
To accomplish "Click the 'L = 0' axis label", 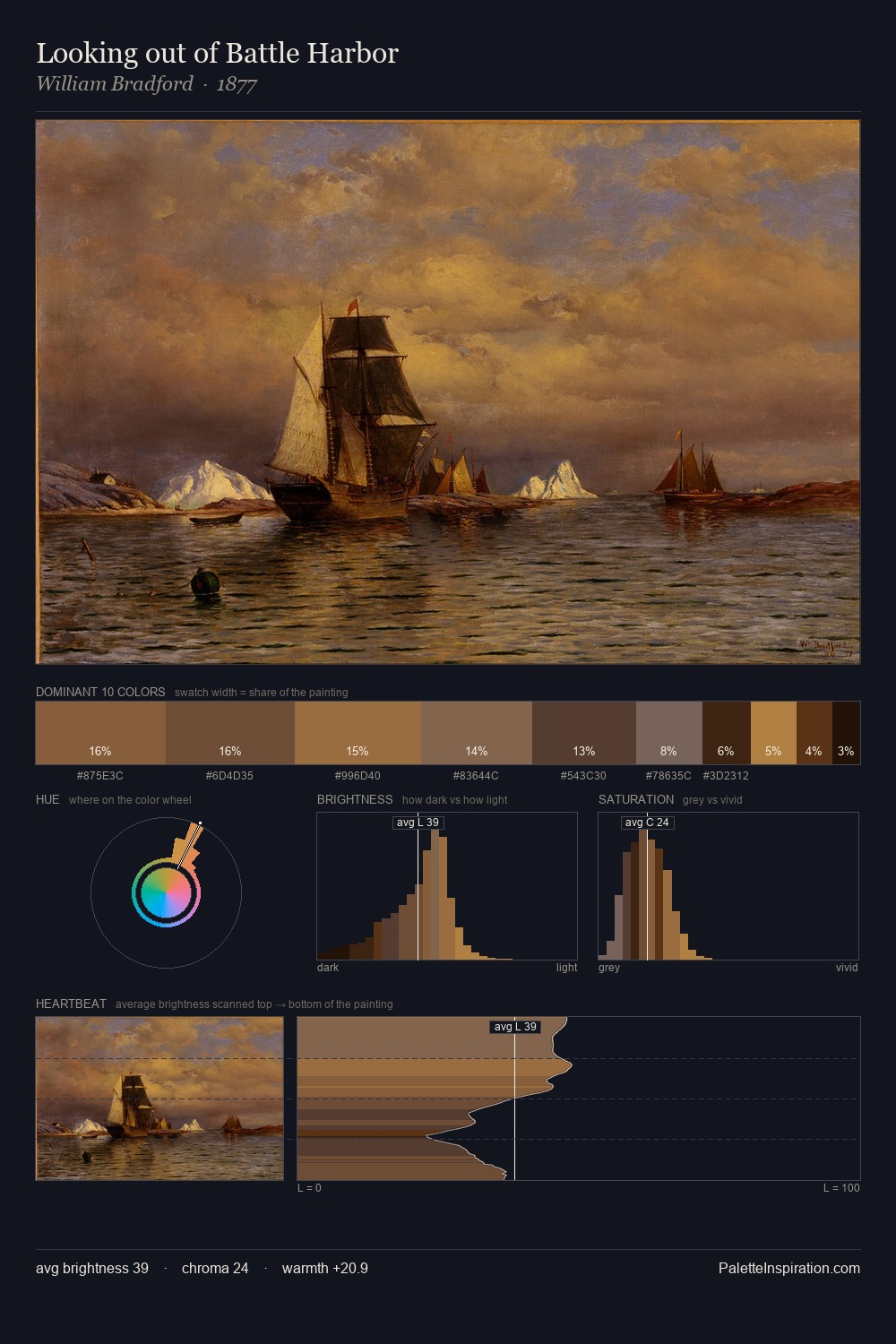I will coord(309,1188).
